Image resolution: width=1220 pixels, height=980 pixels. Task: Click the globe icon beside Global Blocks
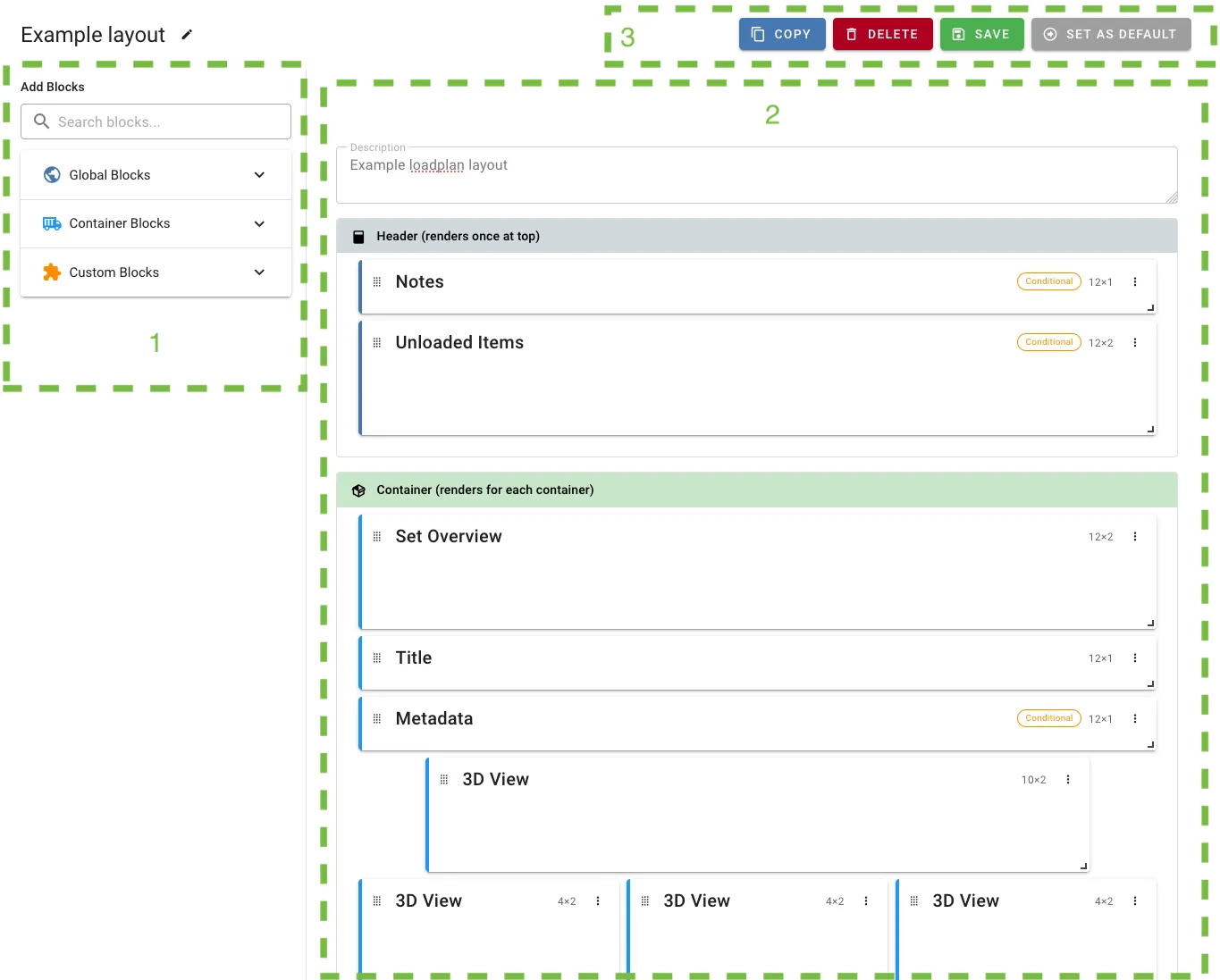[x=51, y=174]
